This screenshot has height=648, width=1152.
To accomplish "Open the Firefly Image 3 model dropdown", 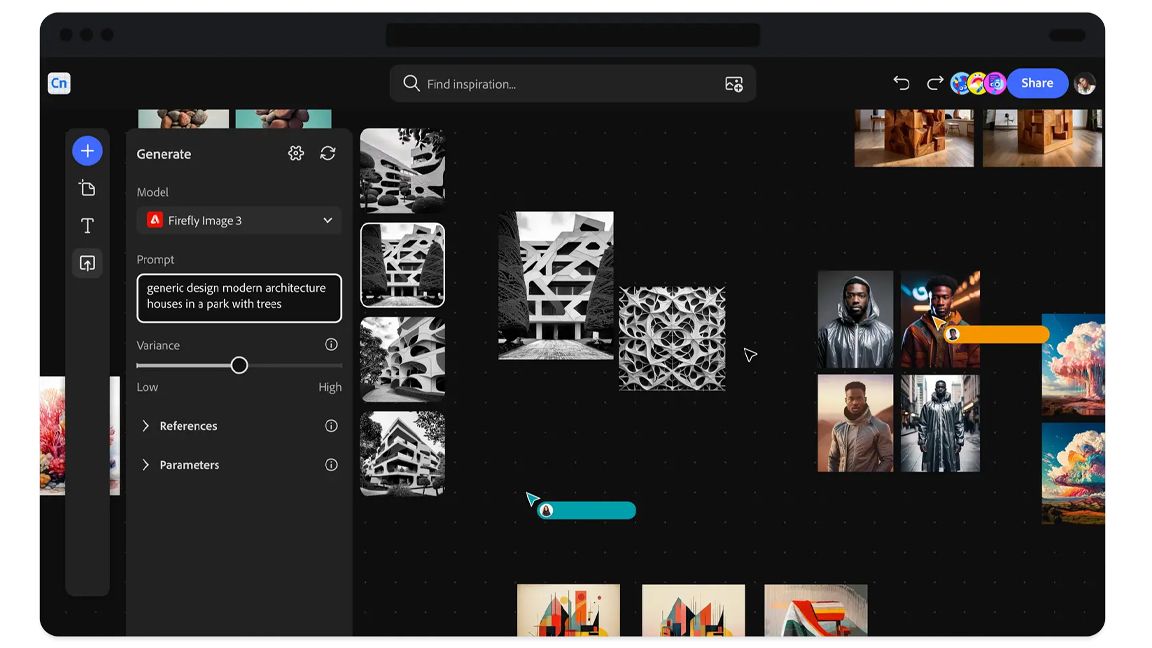I will 238,220.
